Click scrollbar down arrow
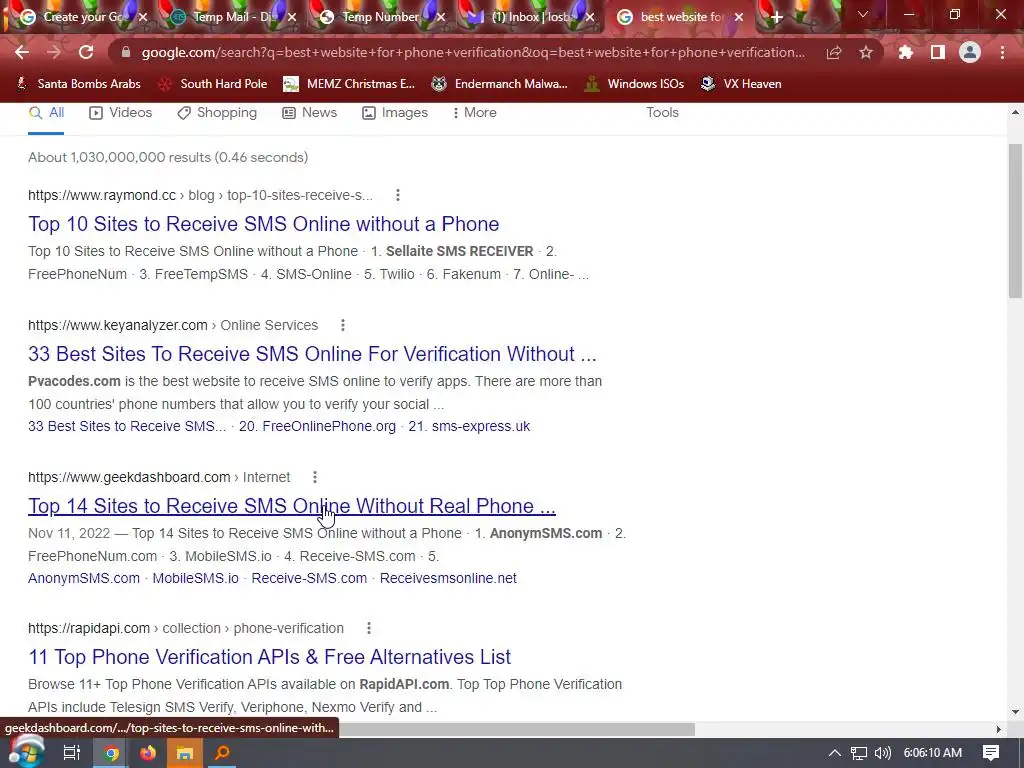Image resolution: width=1024 pixels, height=768 pixels. (1015, 712)
